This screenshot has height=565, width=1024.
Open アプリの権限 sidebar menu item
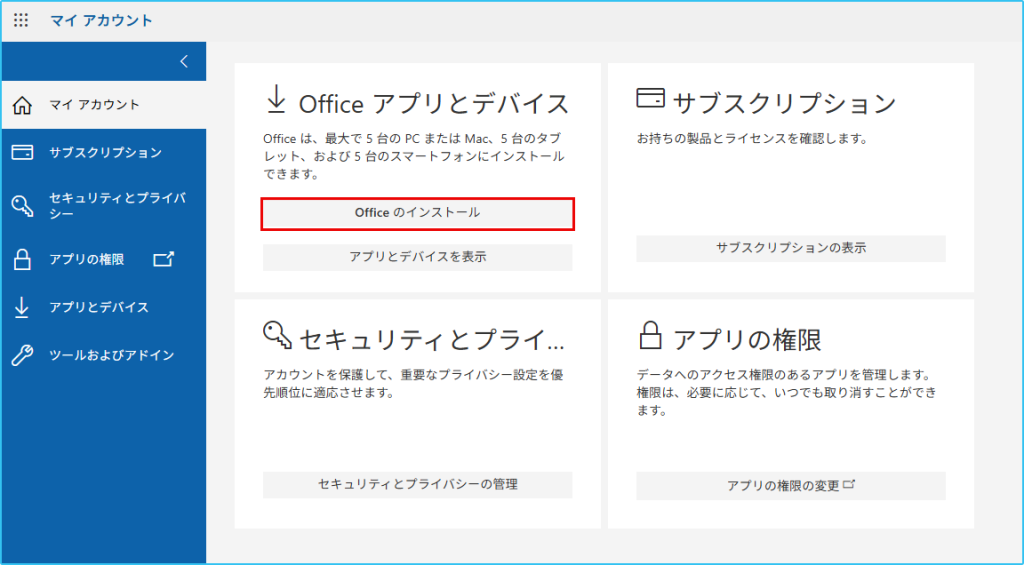pos(104,259)
